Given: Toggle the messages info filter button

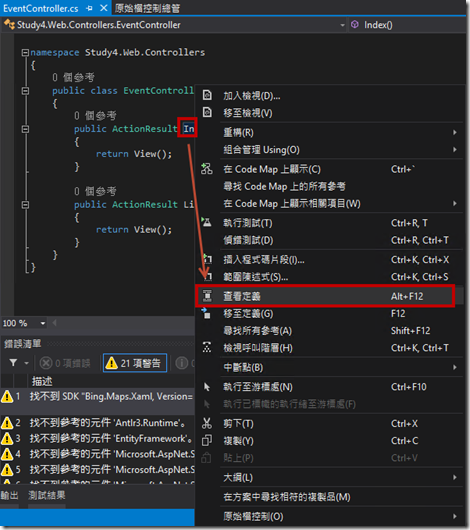Looking at the screenshot, I should (184, 363).
